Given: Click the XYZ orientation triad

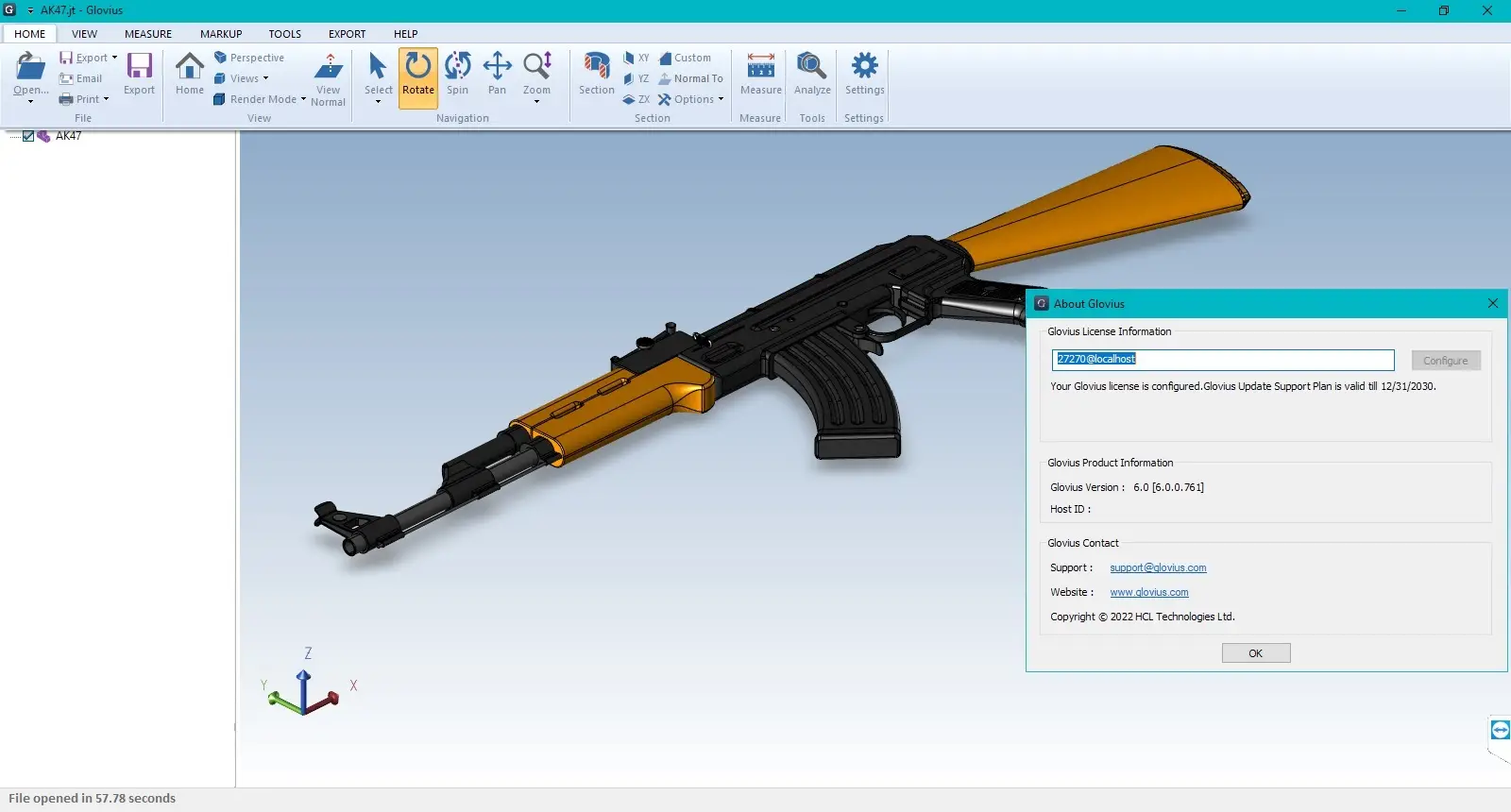Looking at the screenshot, I should [305, 686].
